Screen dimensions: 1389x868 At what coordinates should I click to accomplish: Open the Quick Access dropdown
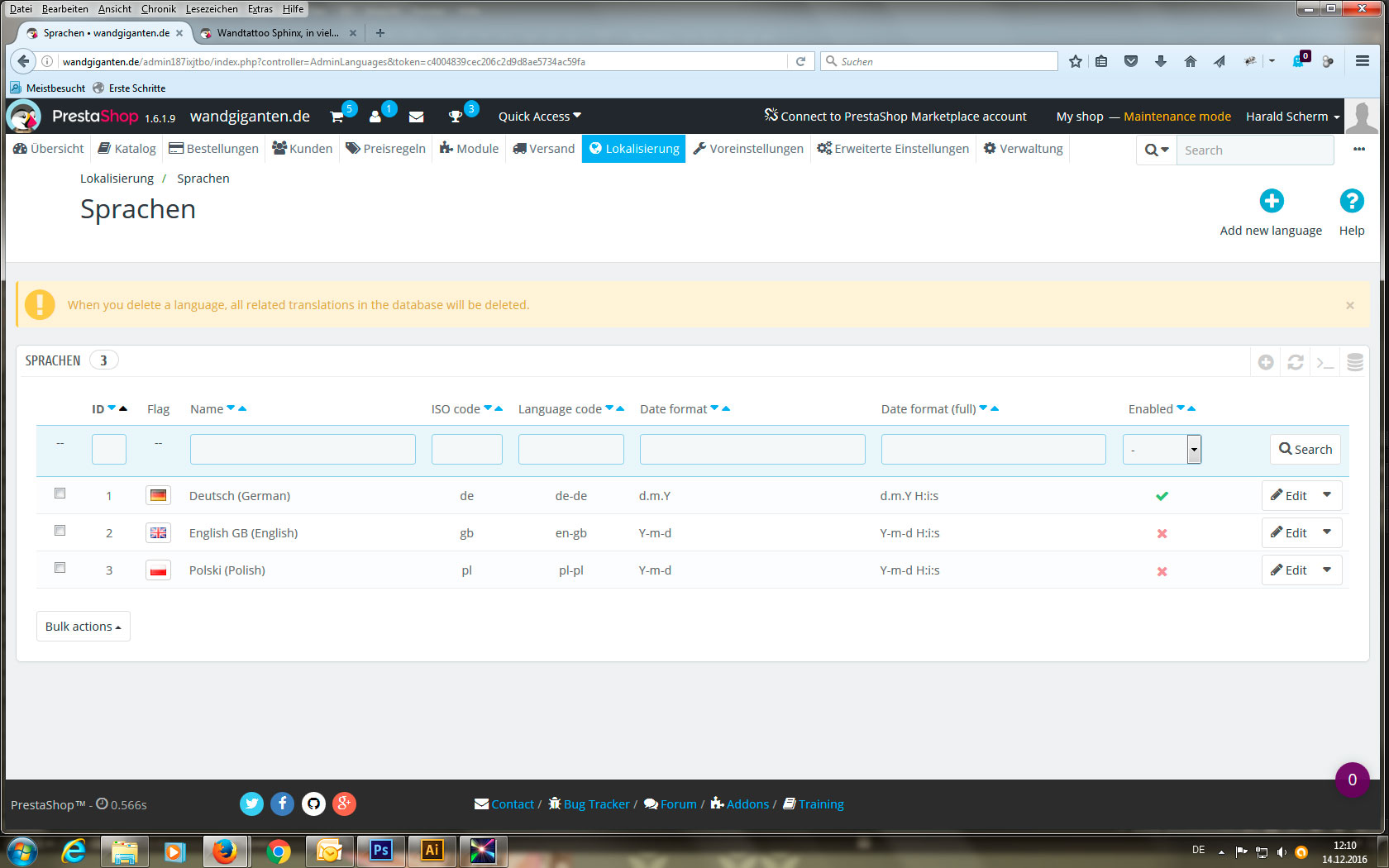pos(539,117)
